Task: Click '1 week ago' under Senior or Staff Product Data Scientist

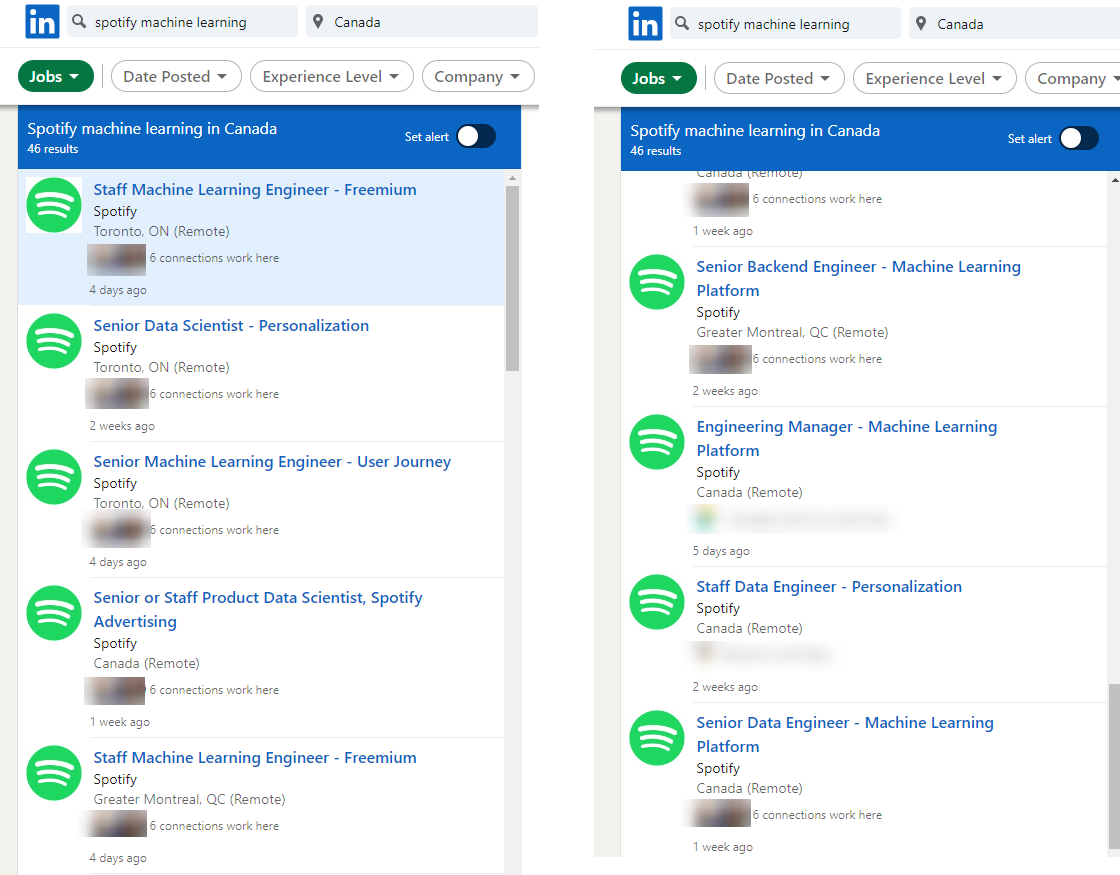Action: (x=119, y=721)
